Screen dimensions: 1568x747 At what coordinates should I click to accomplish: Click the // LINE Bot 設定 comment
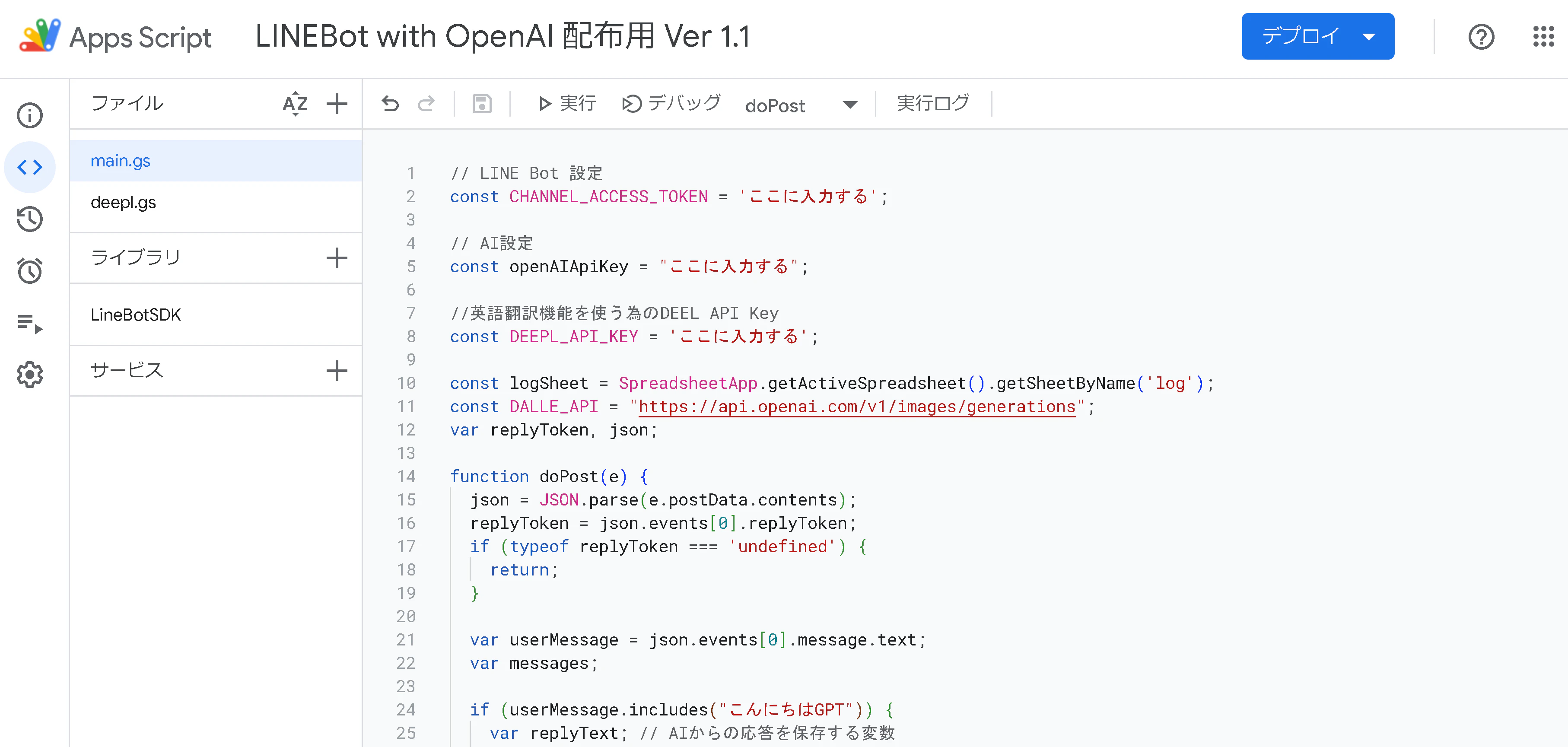coord(527,174)
